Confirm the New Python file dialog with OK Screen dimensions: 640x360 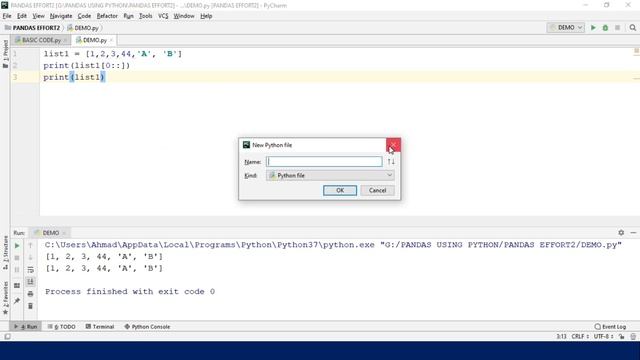click(340, 190)
